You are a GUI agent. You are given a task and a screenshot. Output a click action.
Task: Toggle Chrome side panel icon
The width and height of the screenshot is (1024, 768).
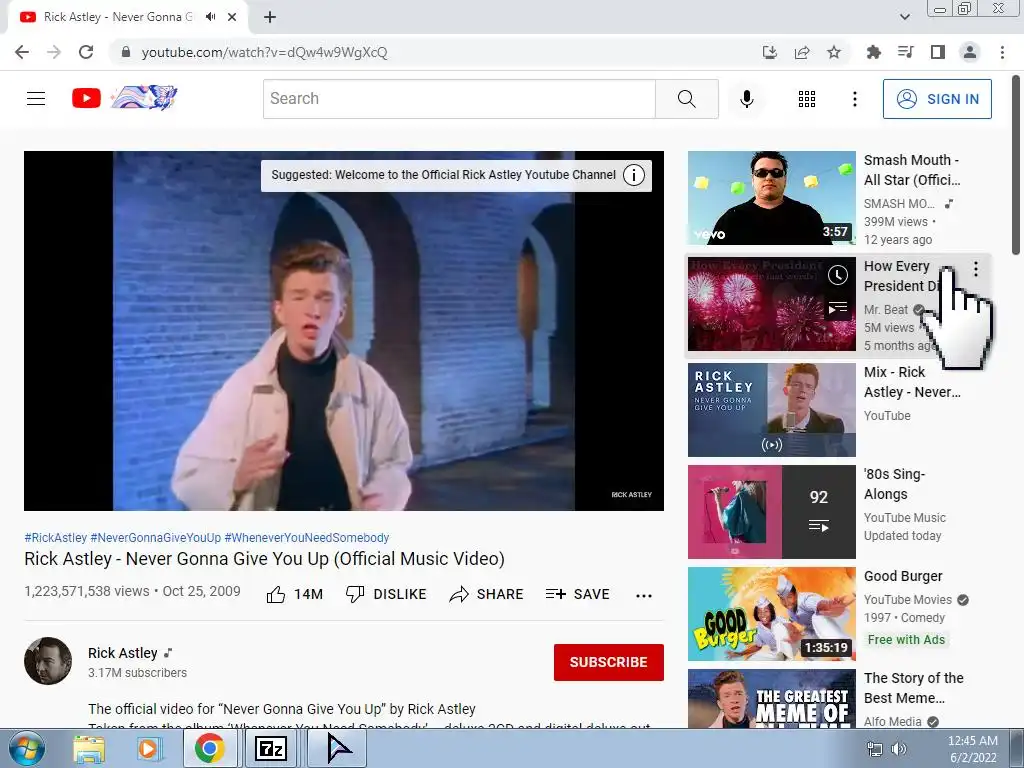(938, 52)
